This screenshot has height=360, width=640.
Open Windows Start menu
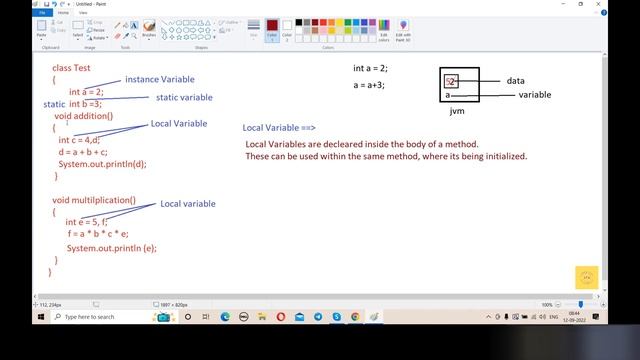point(41,317)
